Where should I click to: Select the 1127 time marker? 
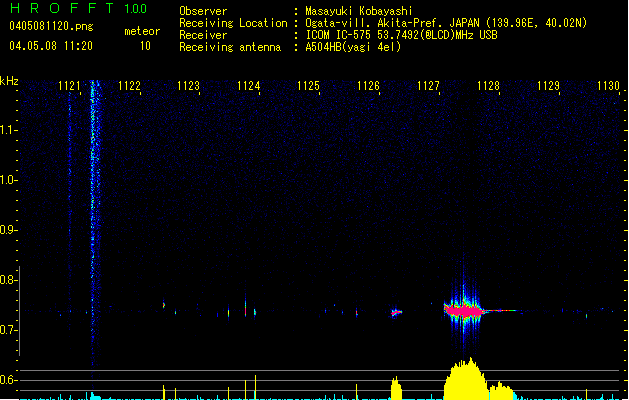(x=429, y=87)
